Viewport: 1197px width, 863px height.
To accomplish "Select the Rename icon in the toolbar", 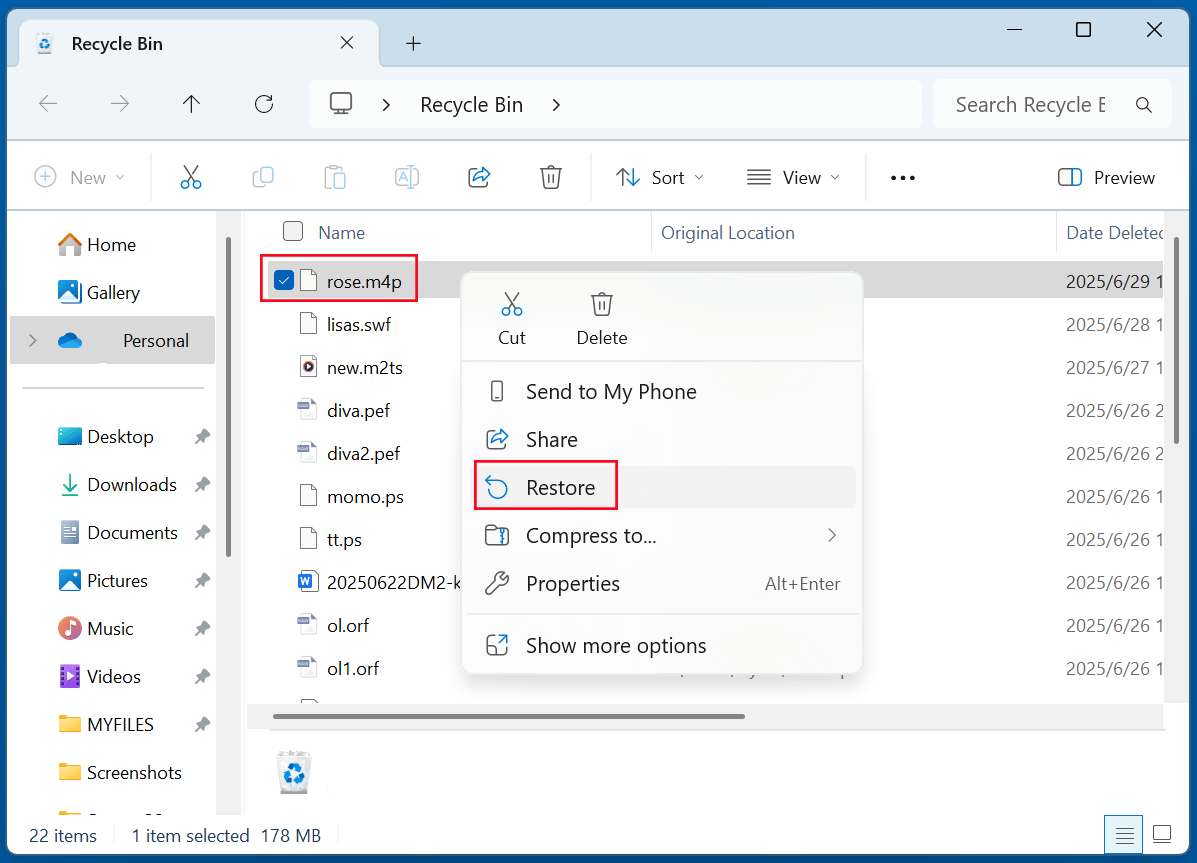I will (406, 177).
